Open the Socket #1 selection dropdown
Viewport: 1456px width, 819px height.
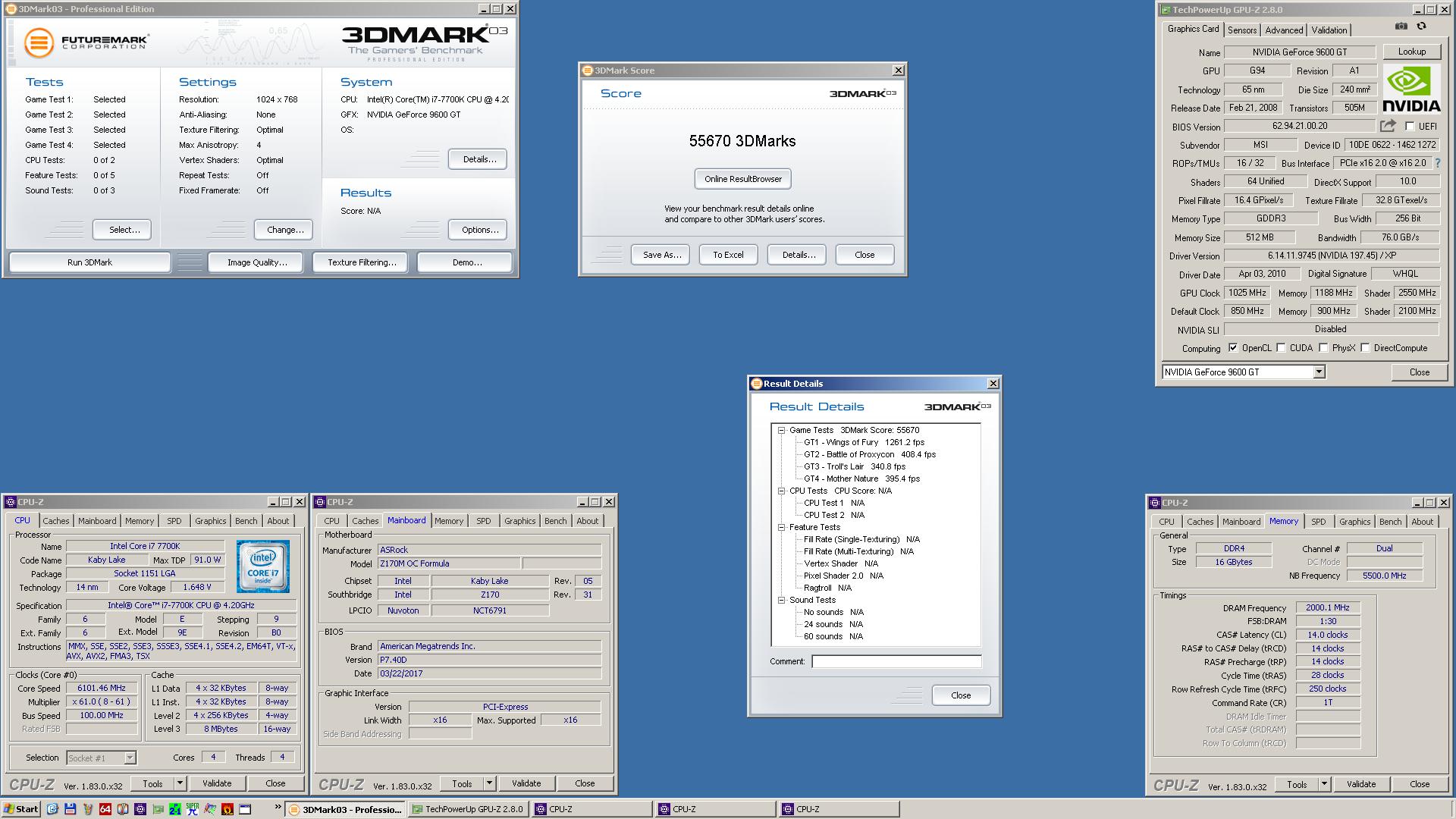pos(130,758)
